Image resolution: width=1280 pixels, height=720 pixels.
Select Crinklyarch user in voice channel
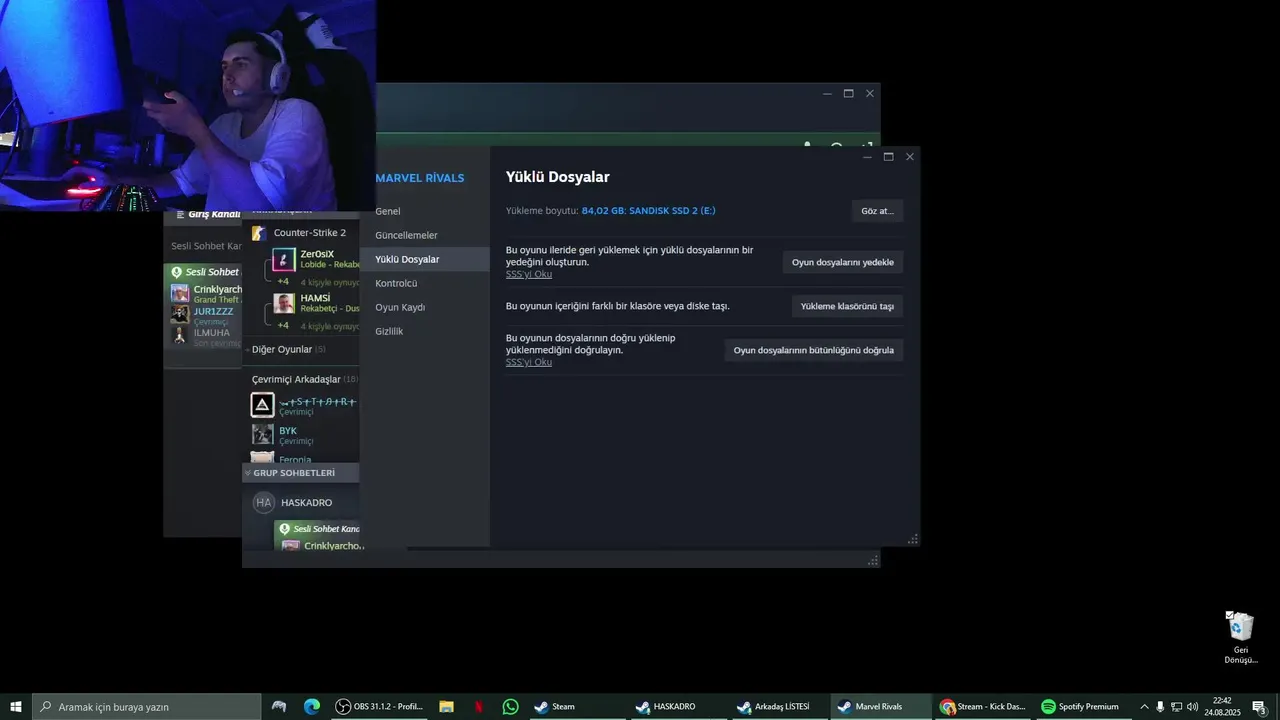point(217,289)
